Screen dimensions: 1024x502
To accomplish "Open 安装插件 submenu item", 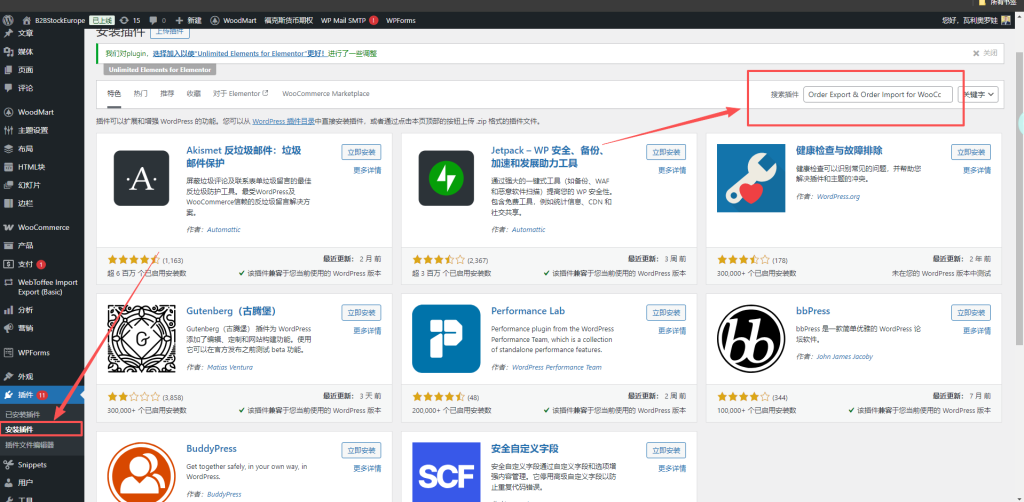I will coord(19,430).
